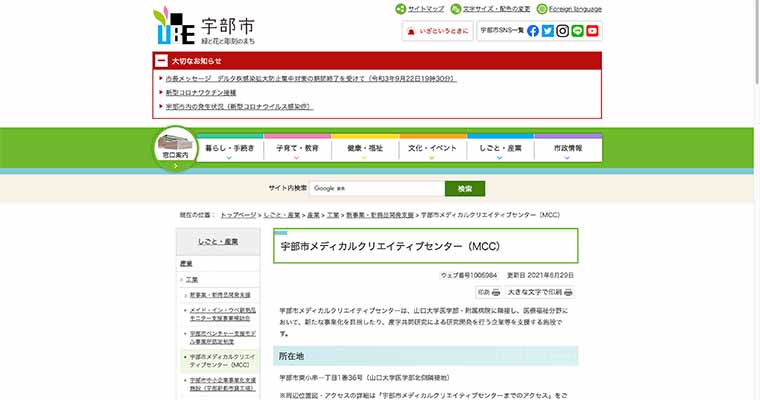Screen dimensions: 760x400
Task: Open the 文化・イベント navigation tab
Action: (x=433, y=149)
